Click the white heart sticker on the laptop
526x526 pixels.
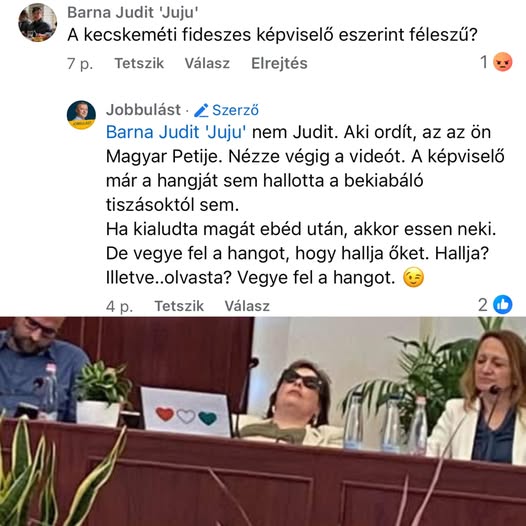tap(186, 416)
